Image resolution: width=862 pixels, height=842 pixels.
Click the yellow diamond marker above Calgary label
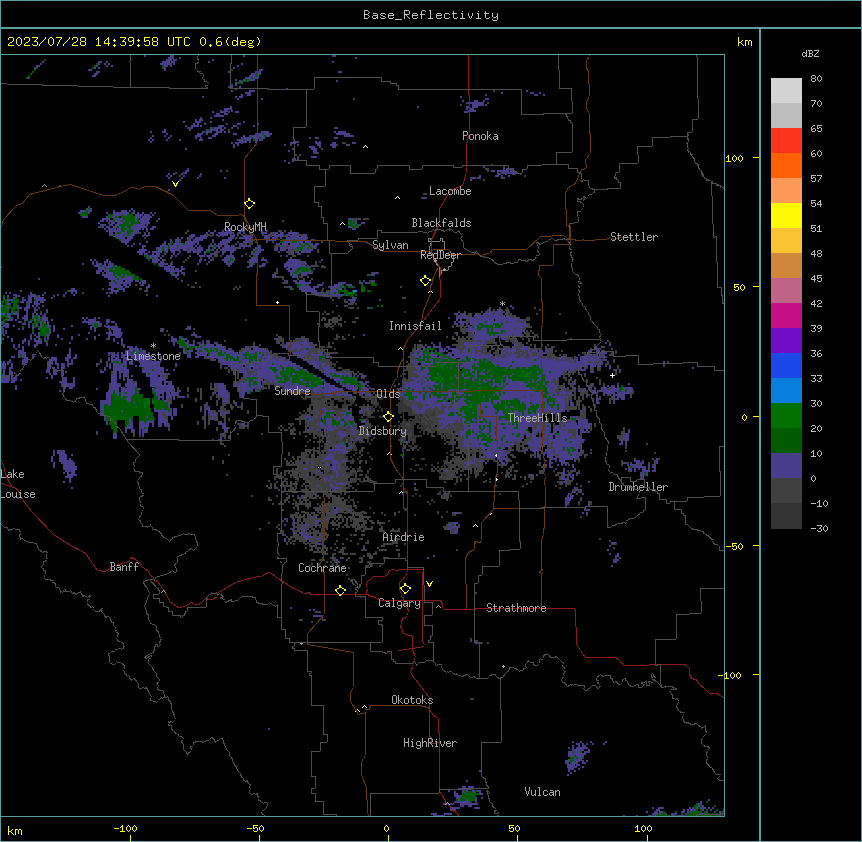click(x=405, y=589)
